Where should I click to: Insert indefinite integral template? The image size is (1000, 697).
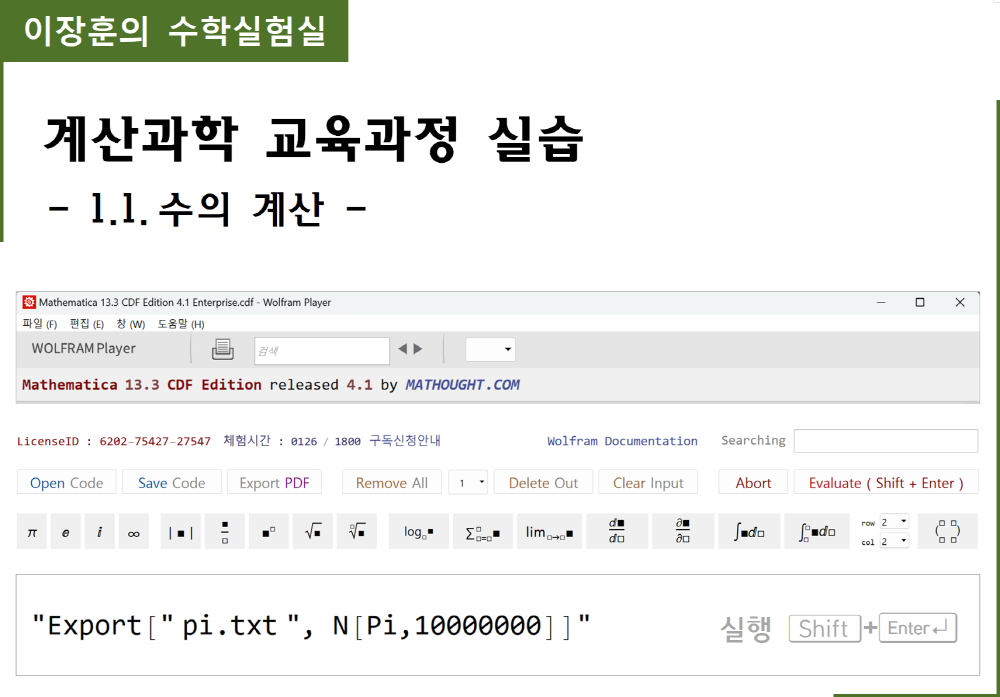pos(749,532)
